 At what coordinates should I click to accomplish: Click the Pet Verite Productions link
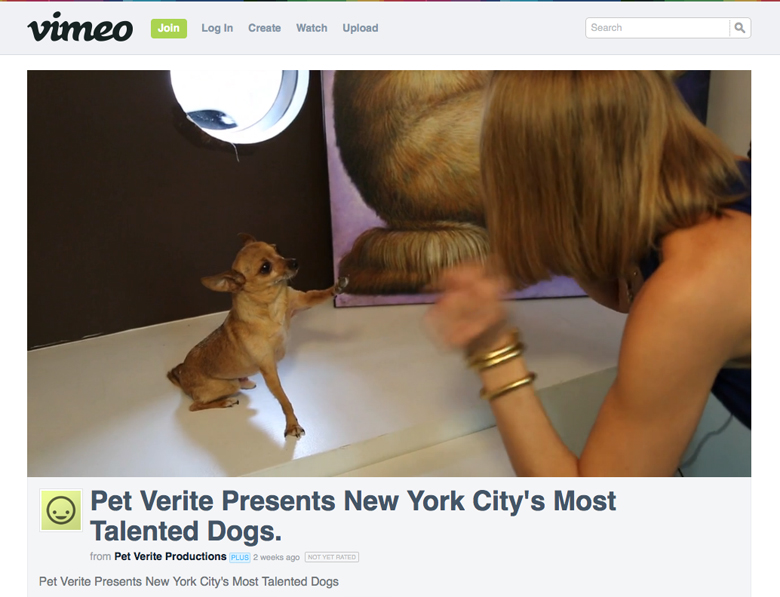pyautogui.click(x=170, y=557)
